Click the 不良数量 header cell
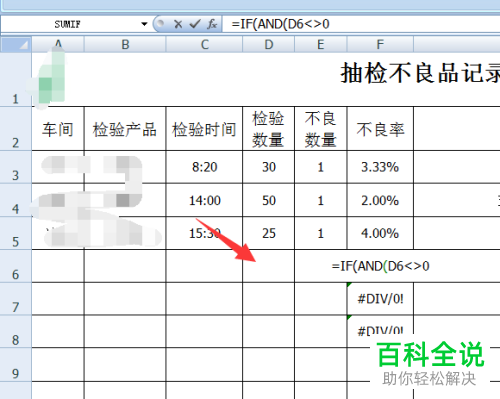Image resolution: width=500 pixels, height=399 pixels. (321, 129)
